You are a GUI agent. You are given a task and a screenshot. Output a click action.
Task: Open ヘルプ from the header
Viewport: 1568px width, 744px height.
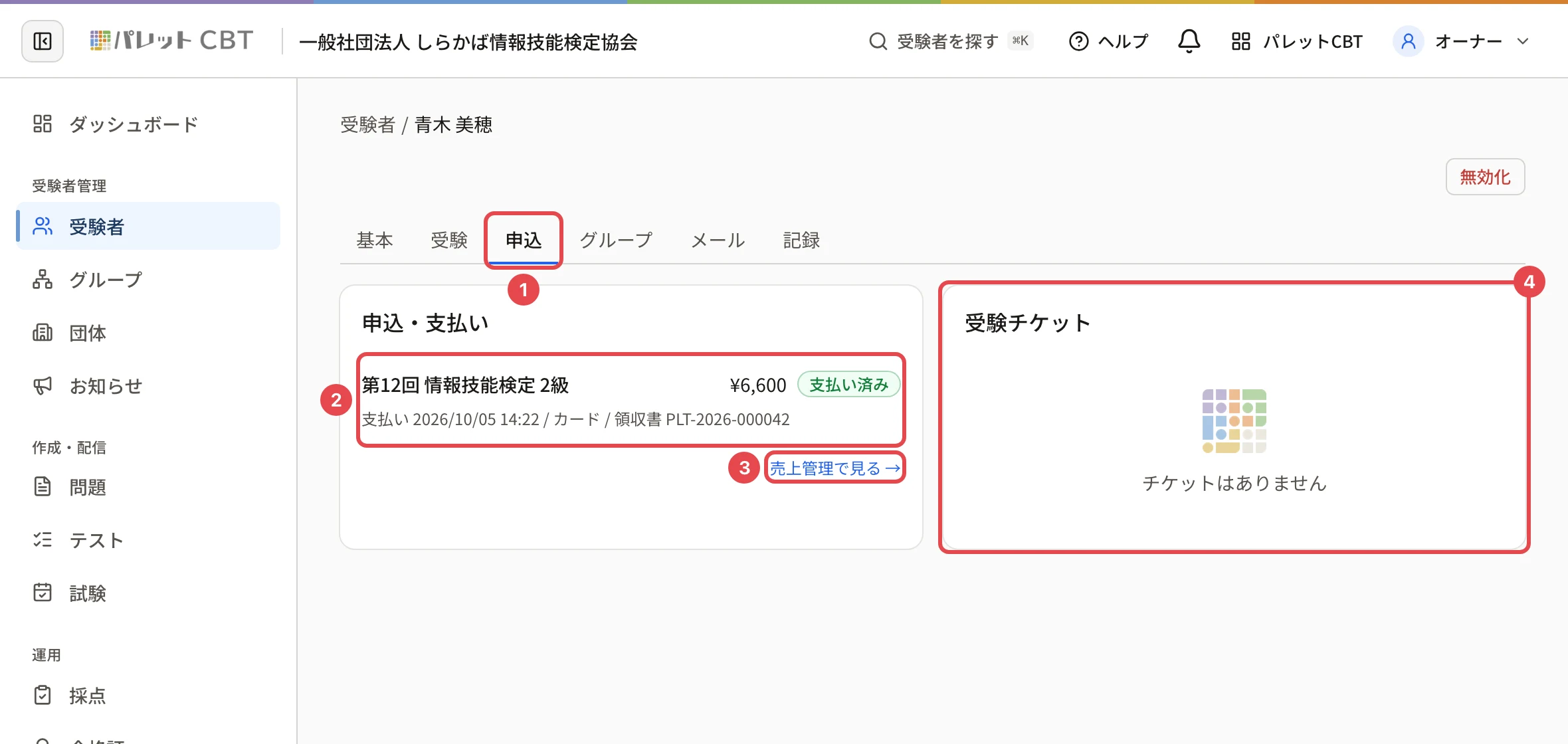pos(1108,41)
